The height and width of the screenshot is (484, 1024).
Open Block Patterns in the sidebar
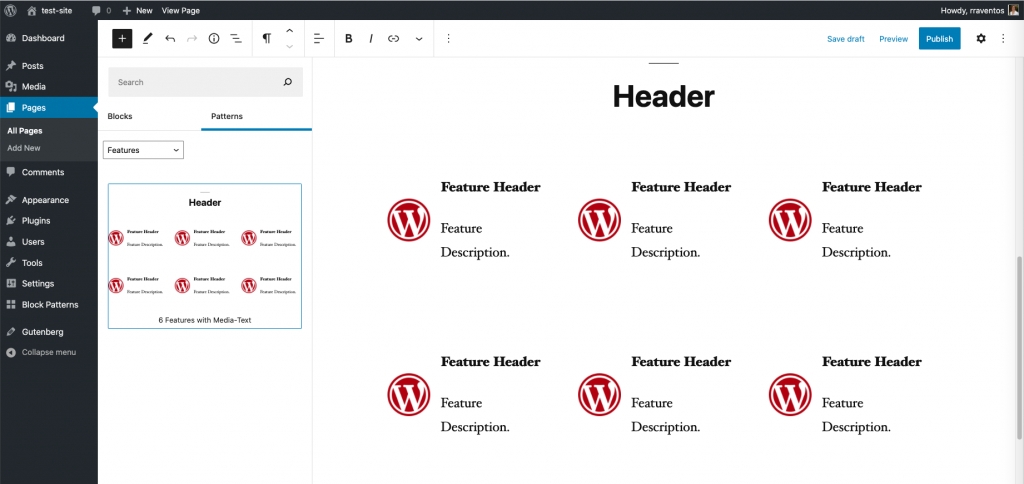[49, 304]
